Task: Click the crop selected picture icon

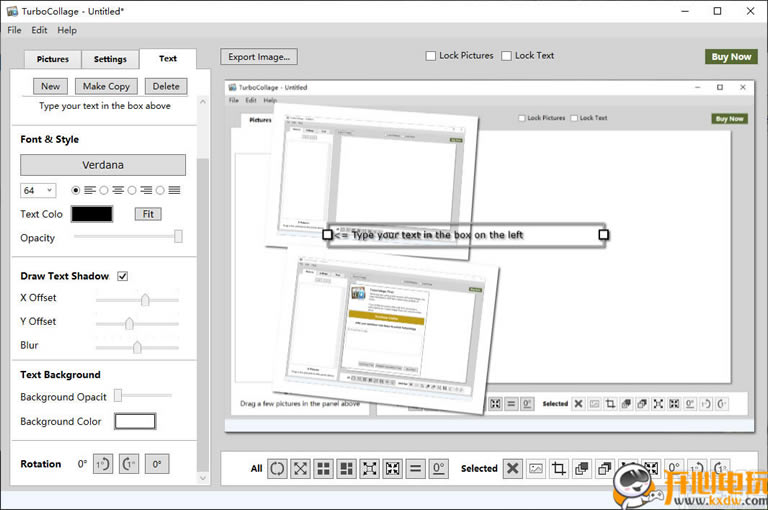Action: pyautogui.click(x=559, y=468)
